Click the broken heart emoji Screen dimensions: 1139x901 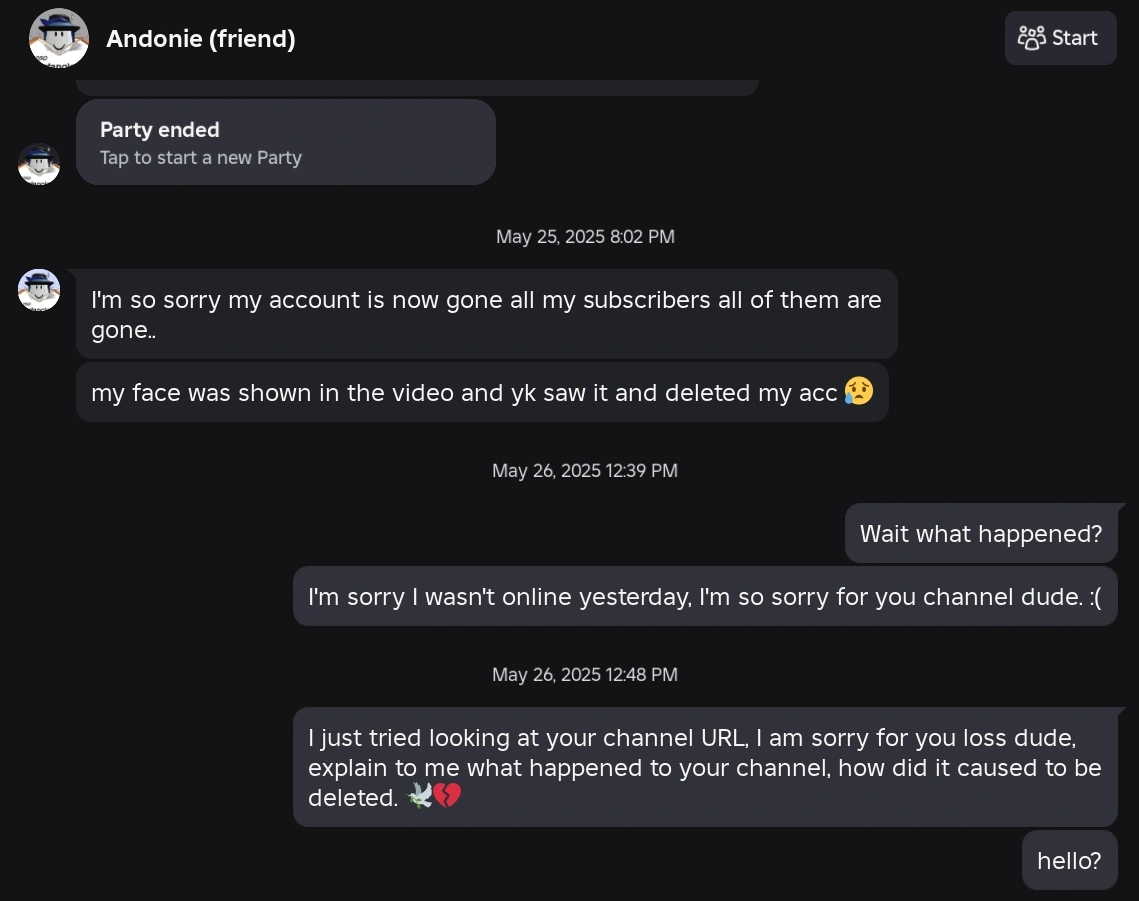pos(447,797)
